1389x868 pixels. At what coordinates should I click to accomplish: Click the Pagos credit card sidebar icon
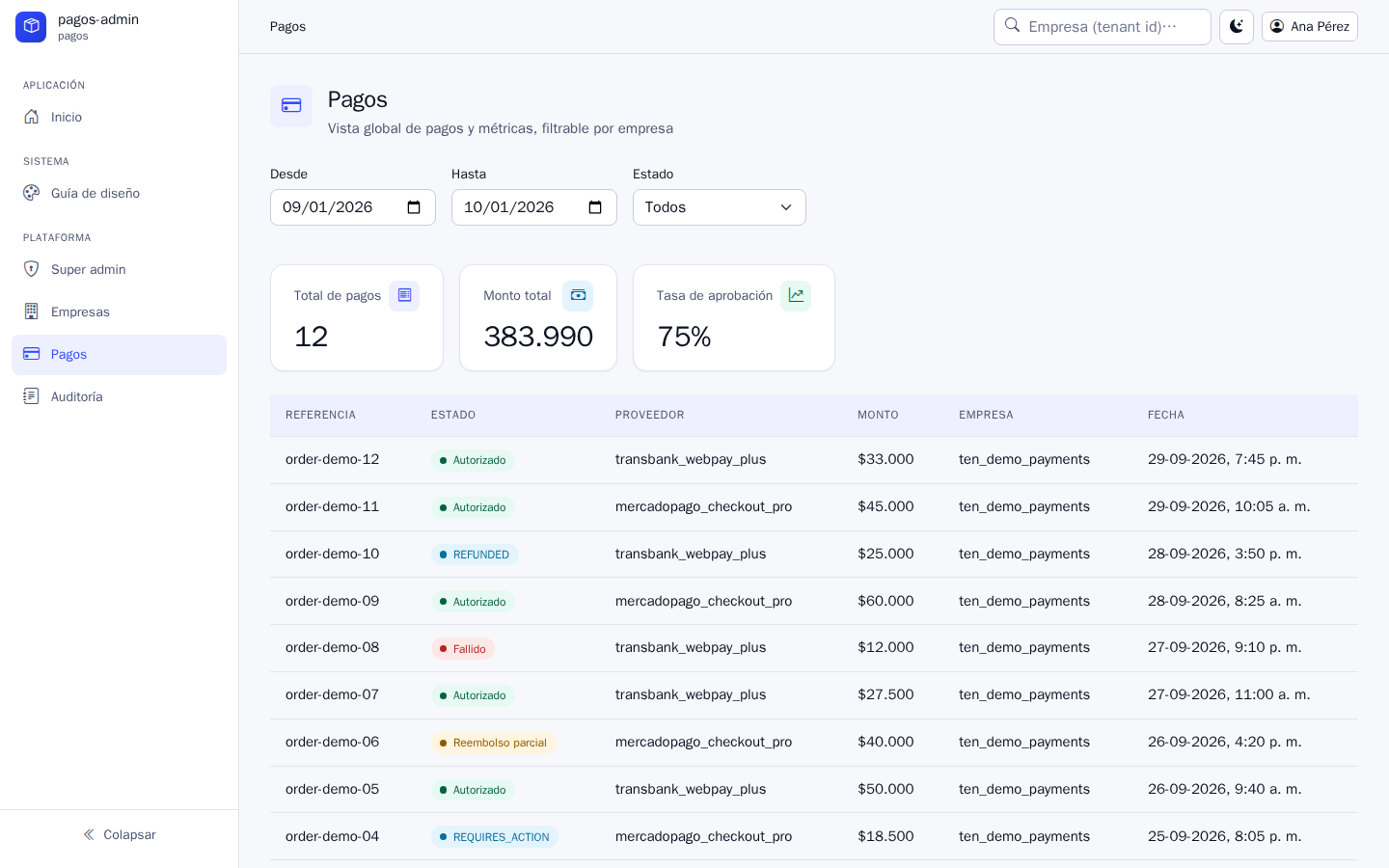(x=32, y=354)
